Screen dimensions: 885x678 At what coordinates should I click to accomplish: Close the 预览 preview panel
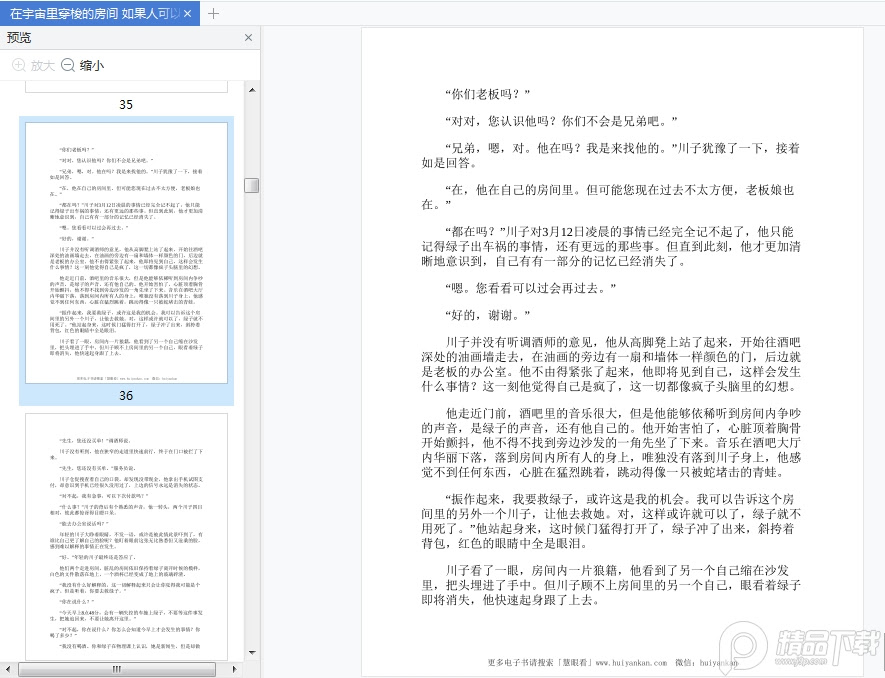point(248,37)
